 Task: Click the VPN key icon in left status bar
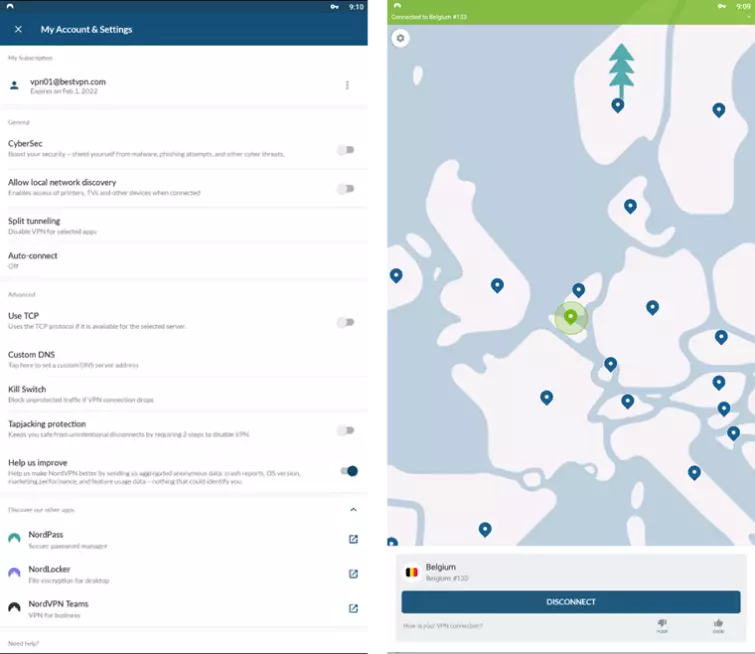click(x=334, y=7)
